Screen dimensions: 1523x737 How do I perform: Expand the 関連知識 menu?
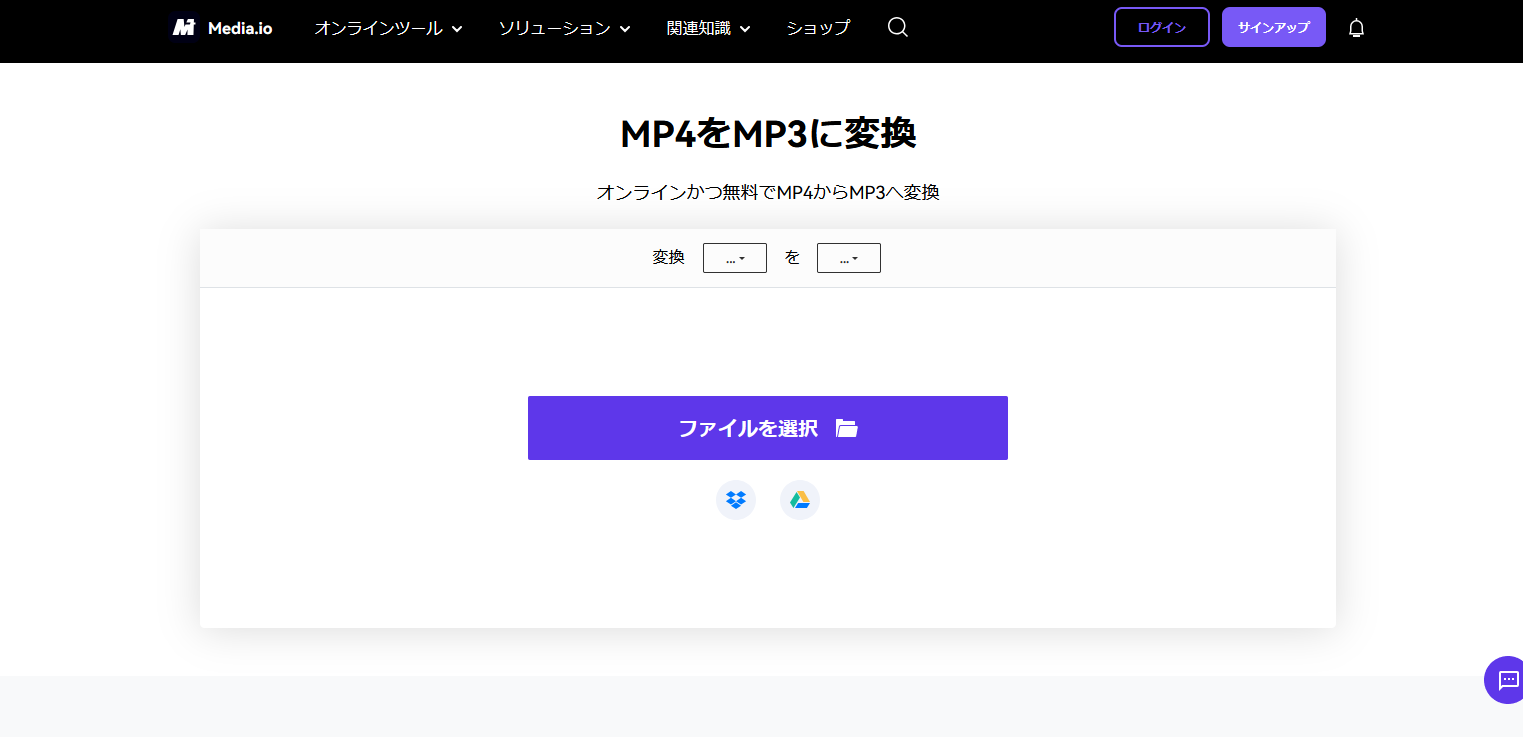708,28
